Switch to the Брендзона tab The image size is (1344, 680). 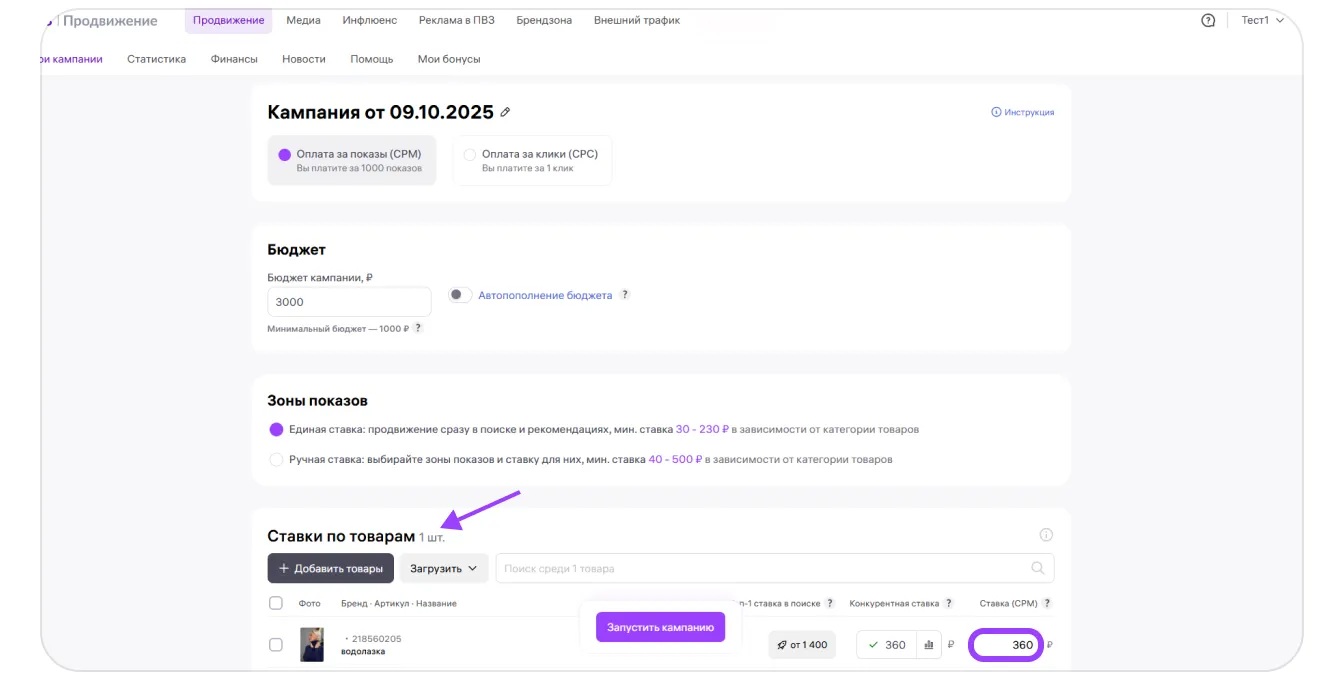click(544, 20)
